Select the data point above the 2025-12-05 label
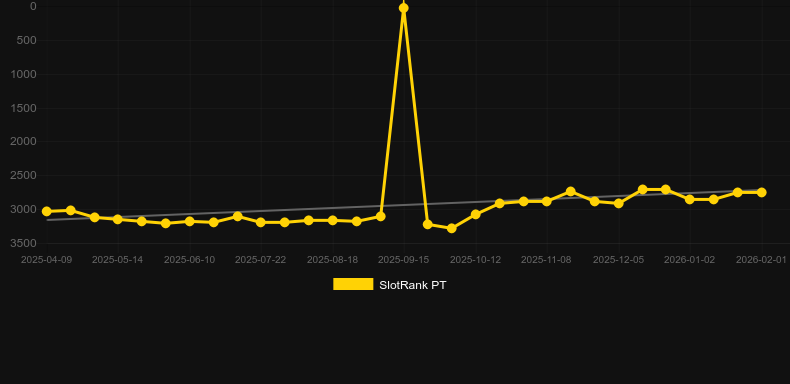Viewport: 790px width, 384px height. (619, 204)
